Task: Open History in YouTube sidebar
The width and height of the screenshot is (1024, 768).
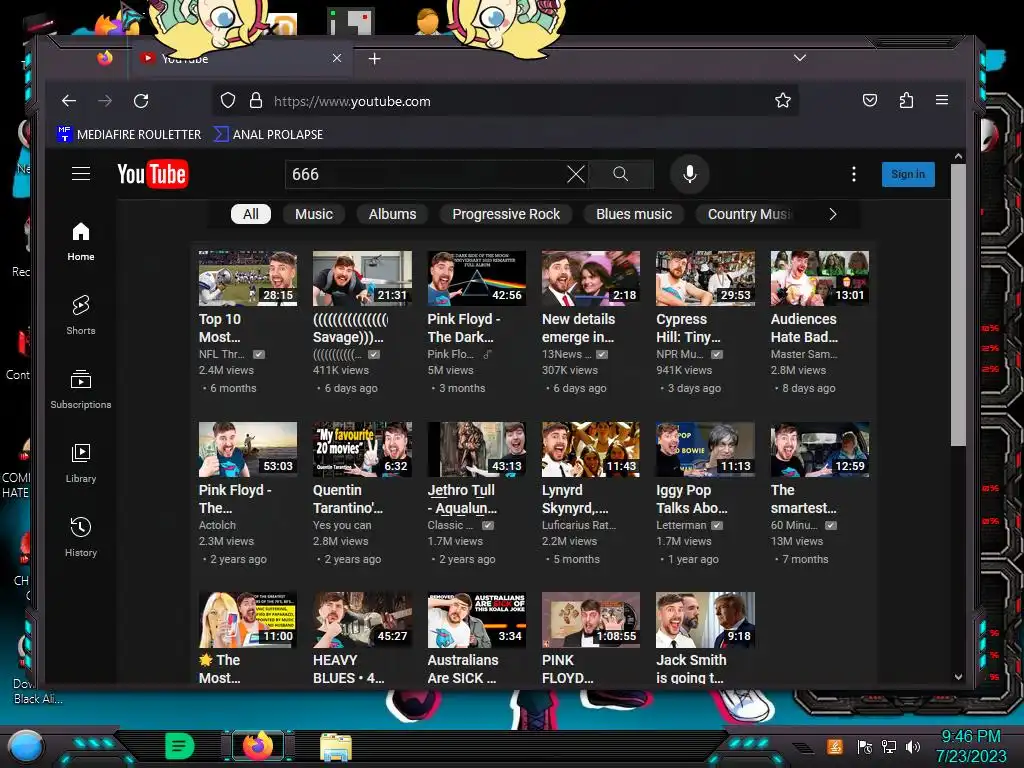Action: click(81, 537)
